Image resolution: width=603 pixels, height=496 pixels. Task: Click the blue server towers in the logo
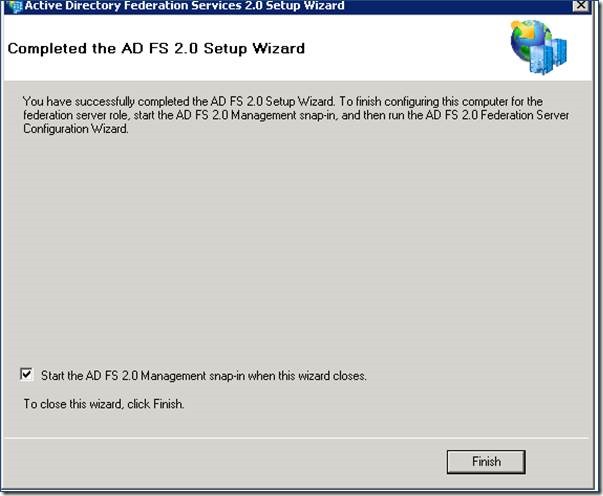(x=549, y=56)
